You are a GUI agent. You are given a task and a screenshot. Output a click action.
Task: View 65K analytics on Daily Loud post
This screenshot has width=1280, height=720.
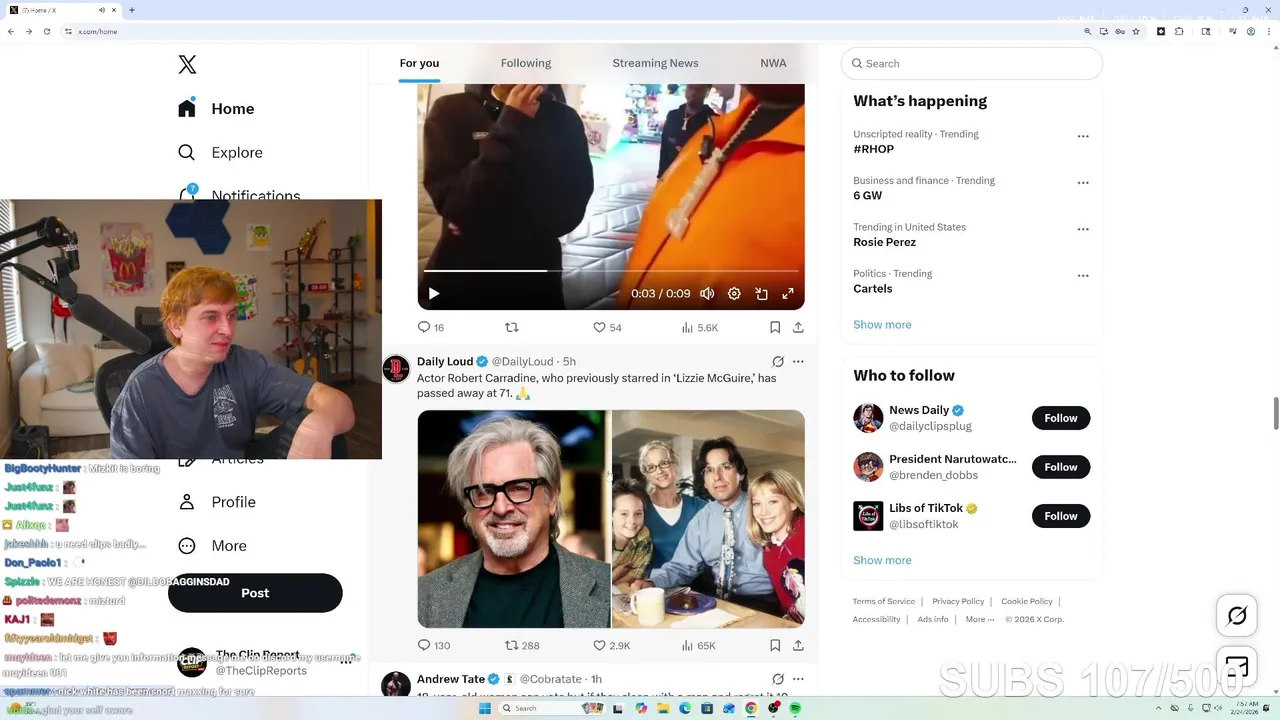coord(698,646)
